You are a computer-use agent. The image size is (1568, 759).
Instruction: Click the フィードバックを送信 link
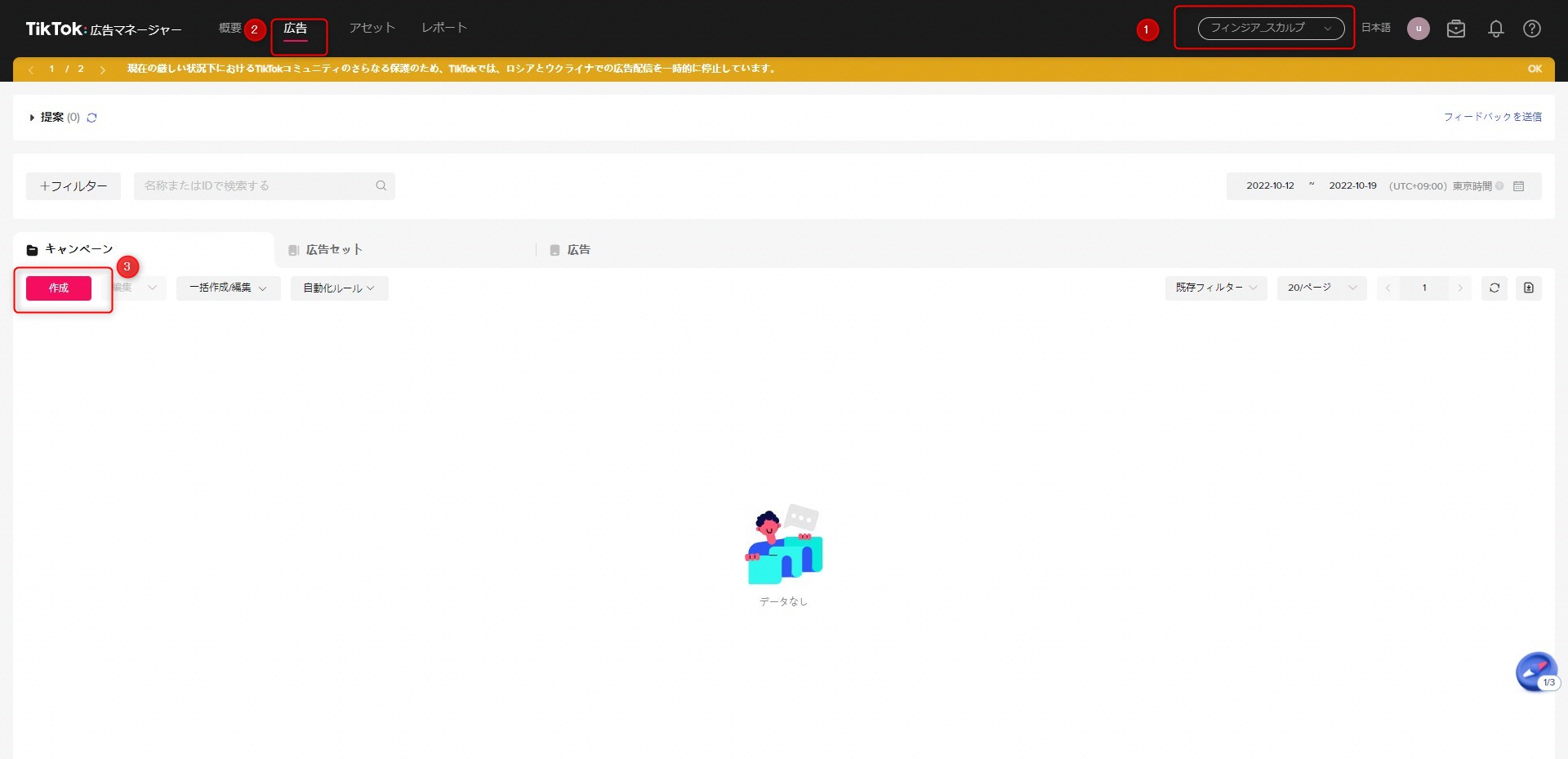tap(1492, 117)
